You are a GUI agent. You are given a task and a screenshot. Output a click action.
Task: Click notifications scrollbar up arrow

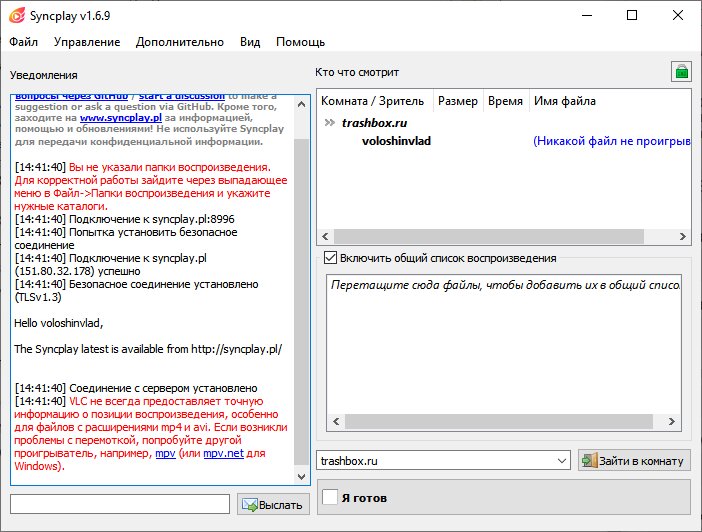301,104
